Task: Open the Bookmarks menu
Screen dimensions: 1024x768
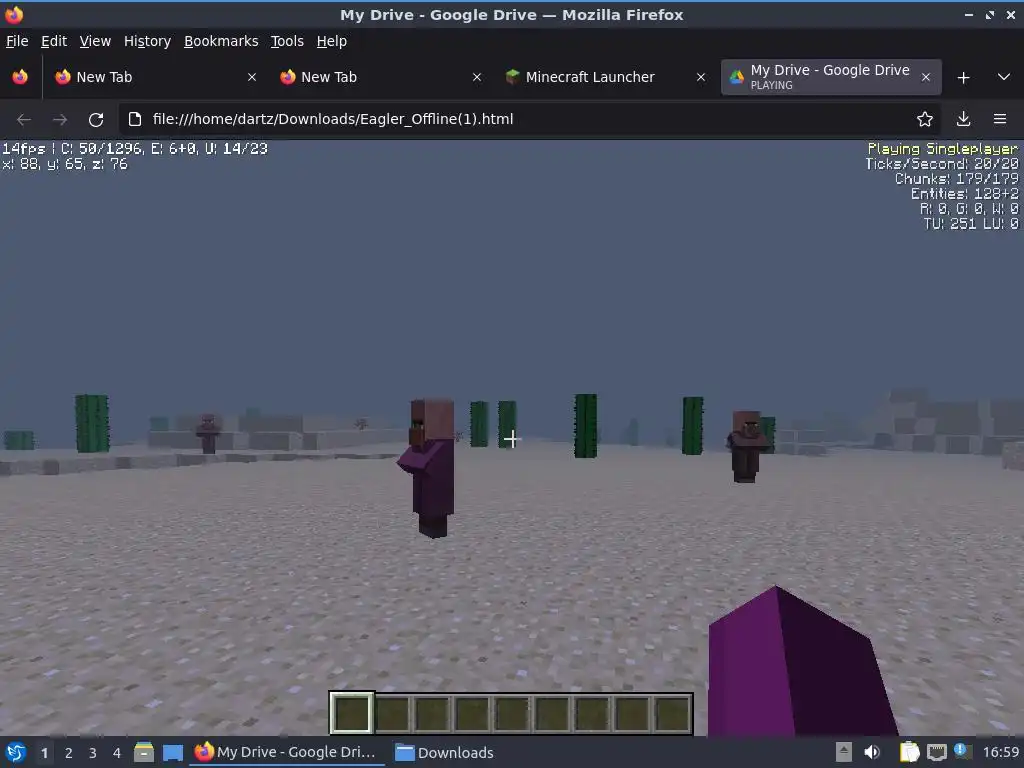Action: tap(221, 41)
